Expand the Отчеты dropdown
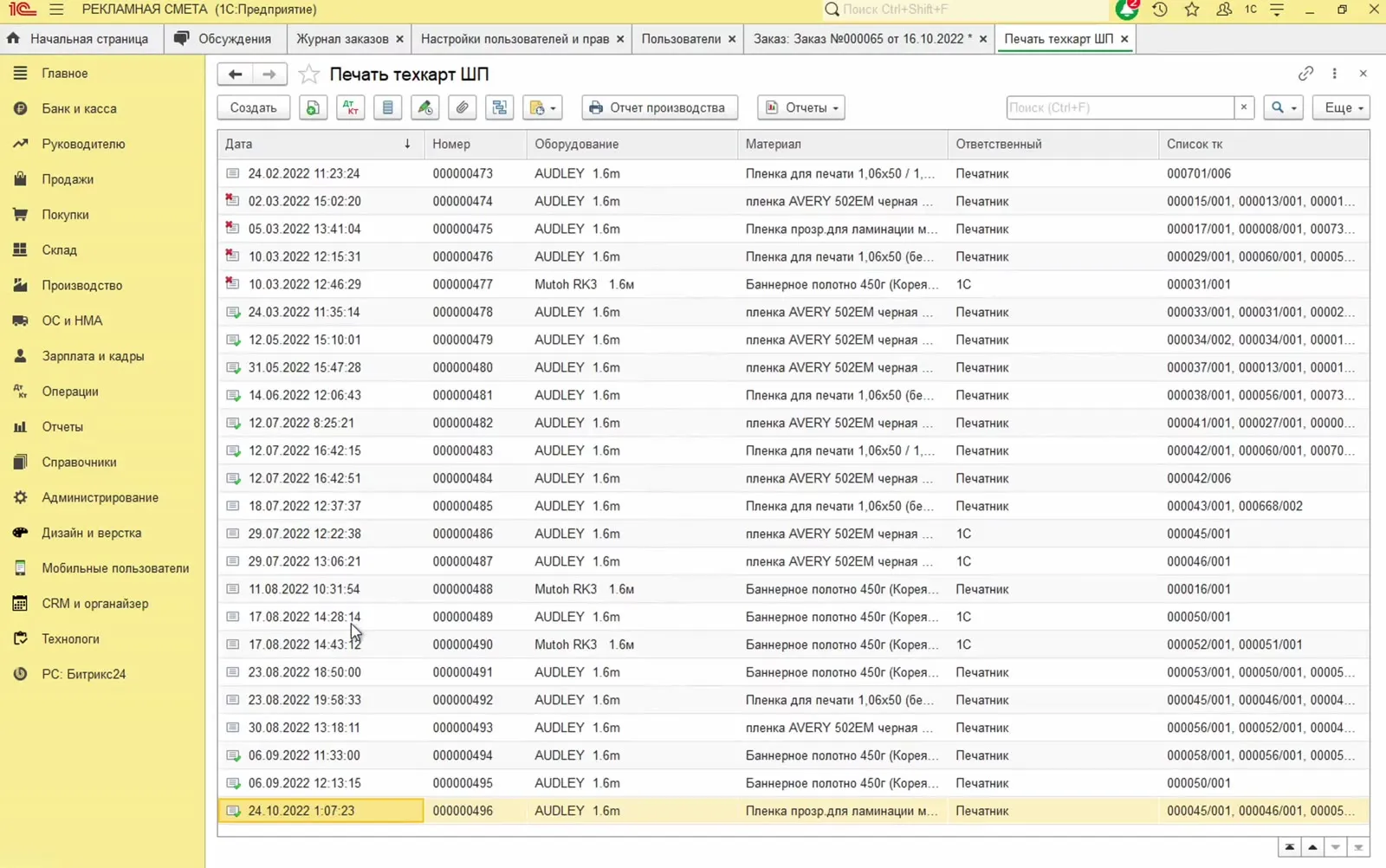This screenshot has height=868, width=1386. 801,107
